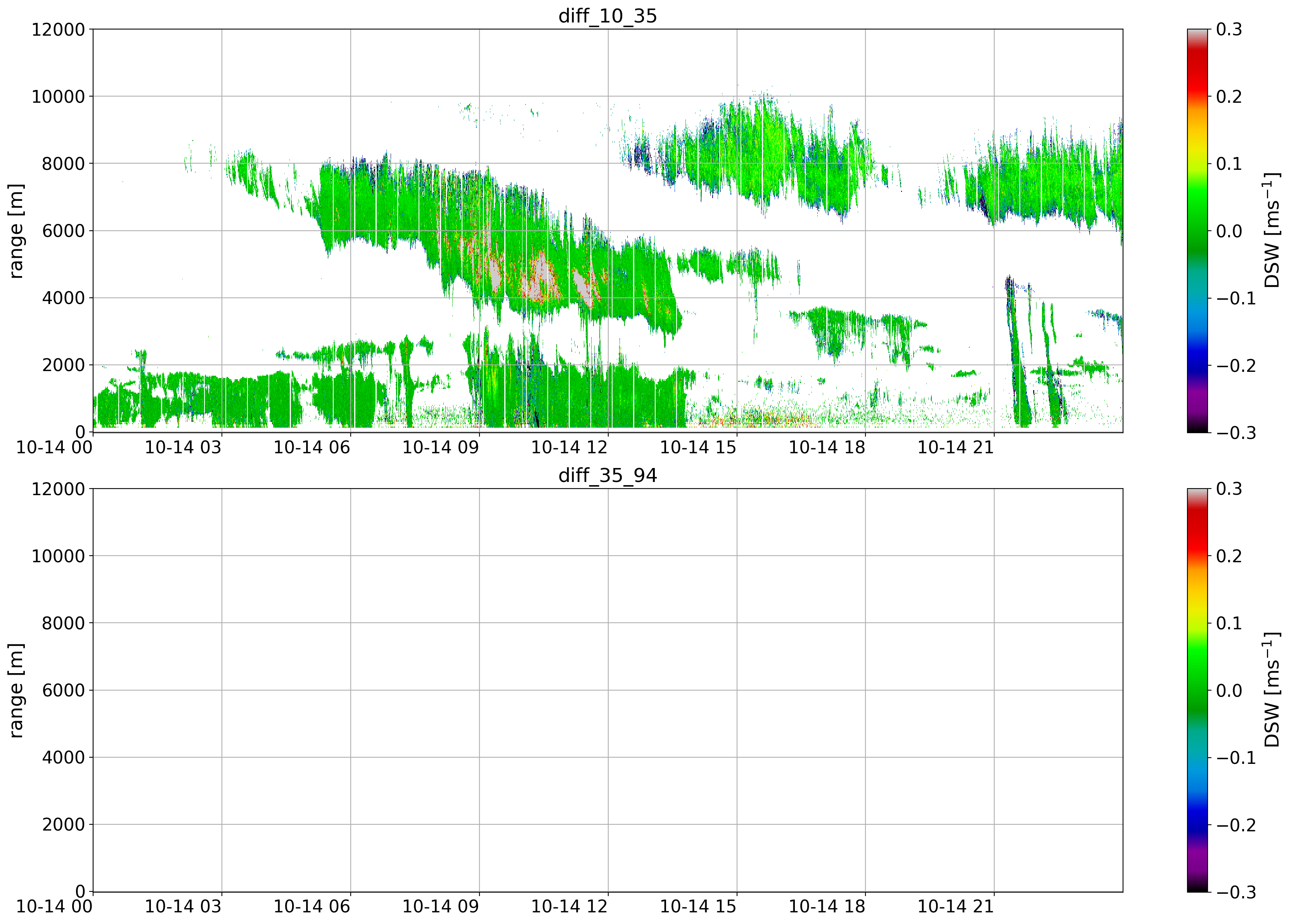Image resolution: width=1291 pixels, height=924 pixels.
Task: Select the "range [m]" label of diff_10_35 plot
Action: [x=17, y=230]
